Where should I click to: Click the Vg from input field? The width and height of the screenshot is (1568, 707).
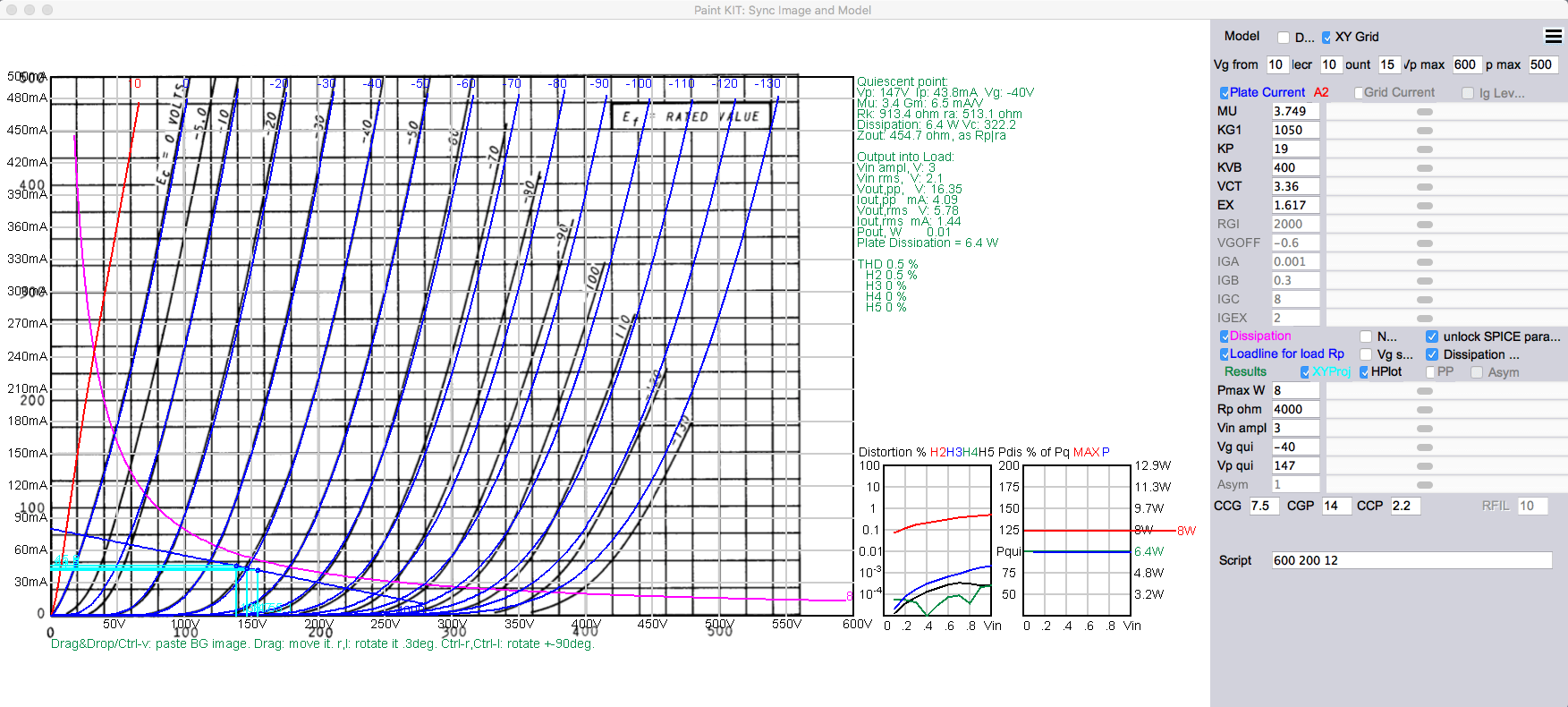pos(1277,65)
